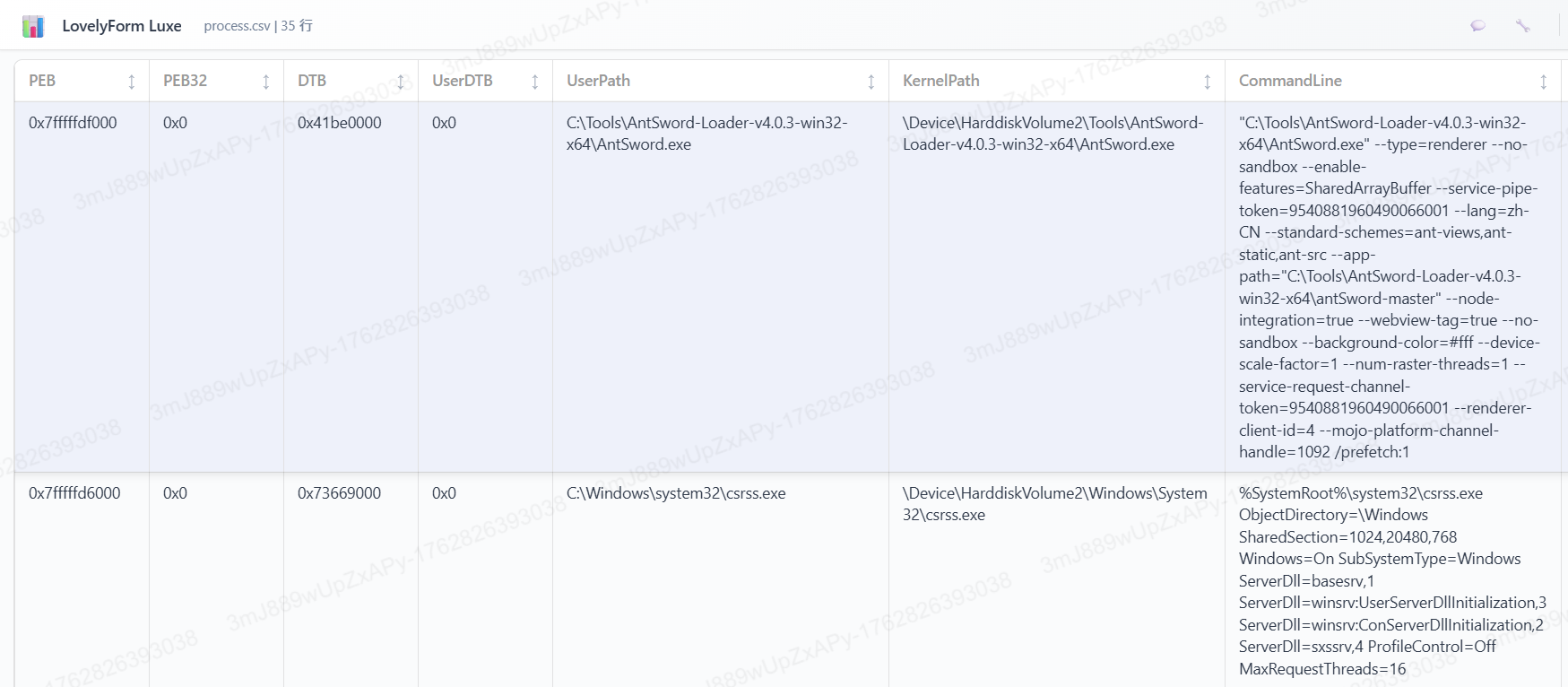Click the DTB column header label
Screen dimensions: 1568x687
312,81
